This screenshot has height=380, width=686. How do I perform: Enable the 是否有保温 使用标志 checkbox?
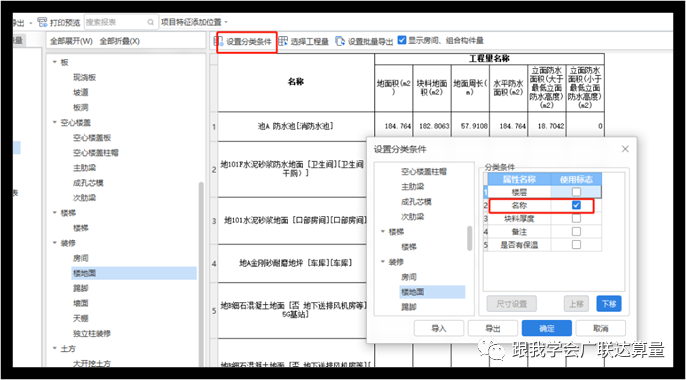point(576,244)
